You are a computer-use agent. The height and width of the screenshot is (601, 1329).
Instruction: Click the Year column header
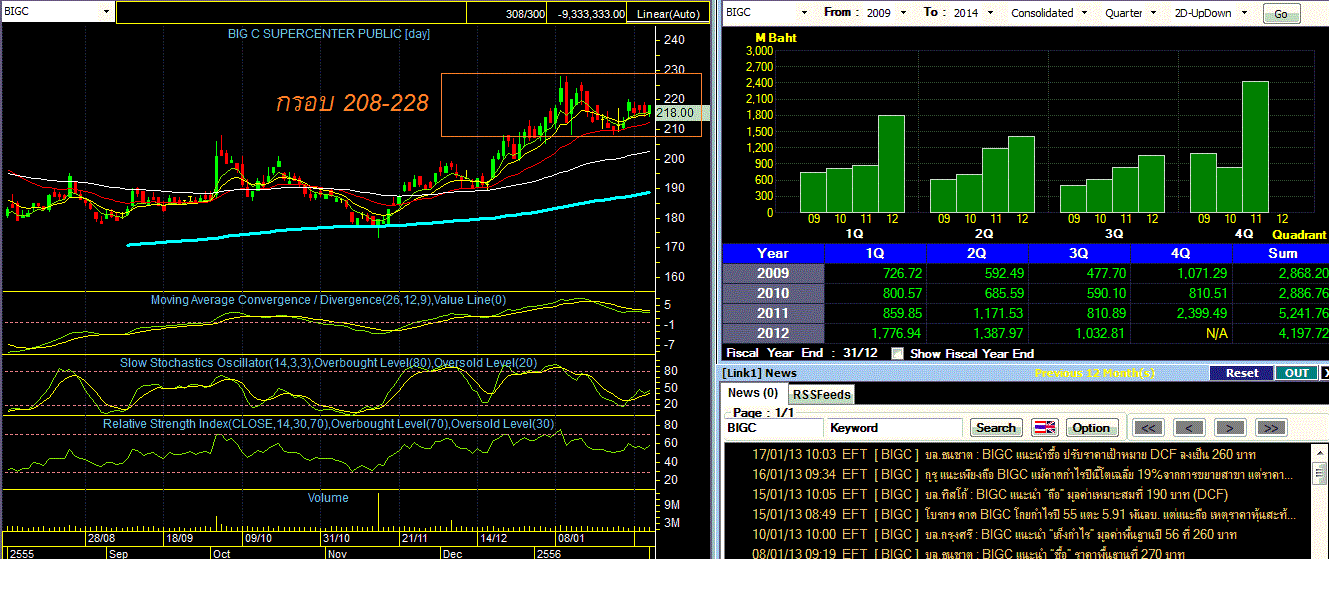(x=773, y=253)
